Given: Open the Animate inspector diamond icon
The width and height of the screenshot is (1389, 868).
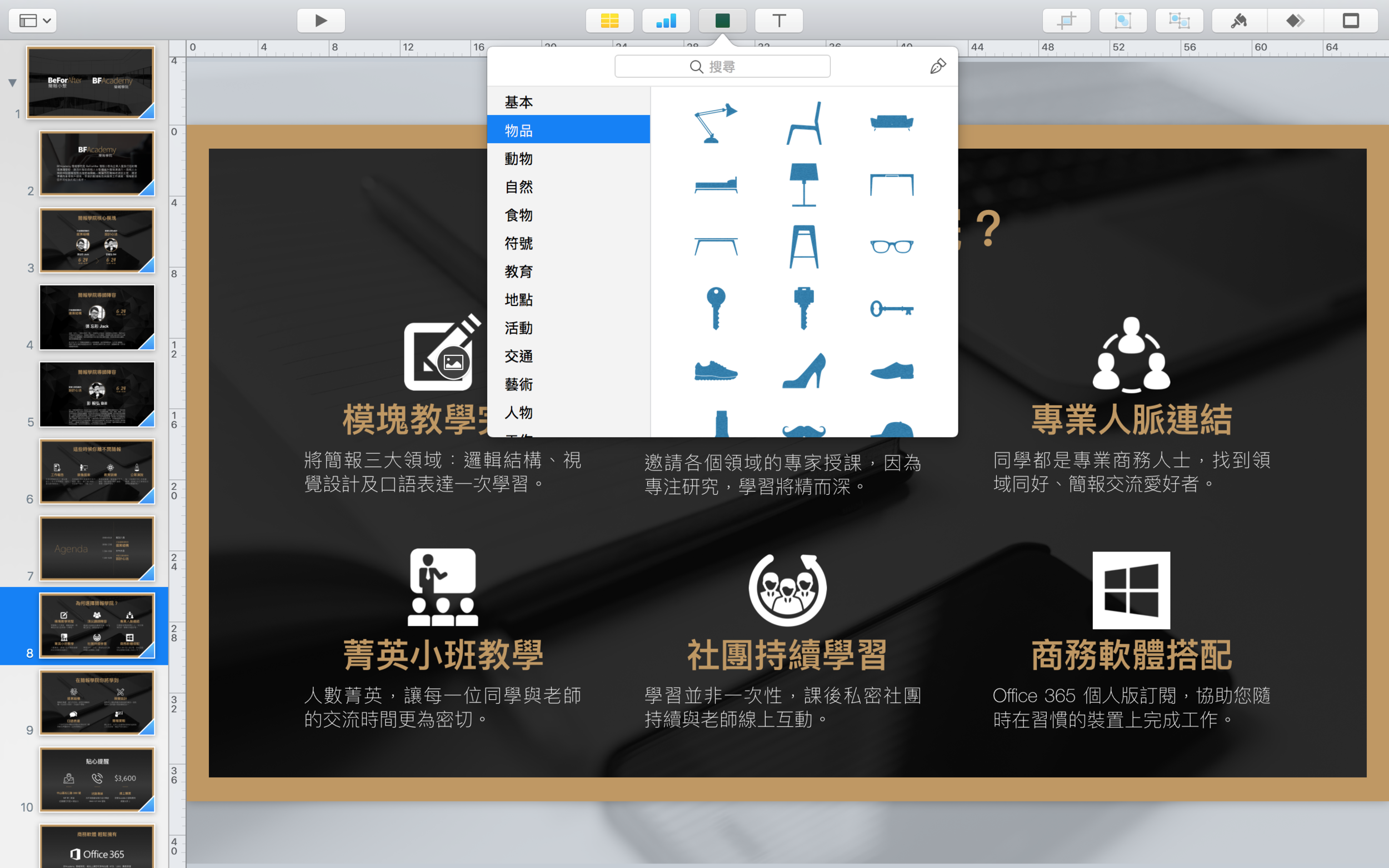Looking at the screenshot, I should [1295, 21].
